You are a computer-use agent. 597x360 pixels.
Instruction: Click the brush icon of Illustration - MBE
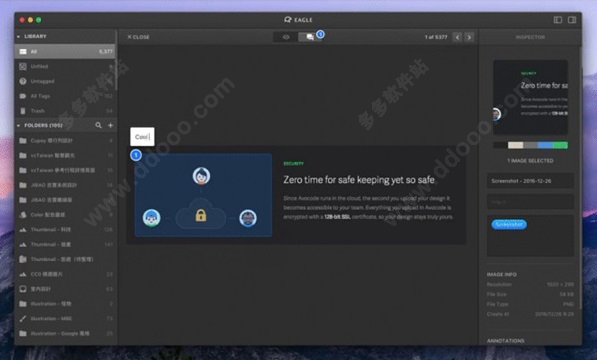(23, 319)
